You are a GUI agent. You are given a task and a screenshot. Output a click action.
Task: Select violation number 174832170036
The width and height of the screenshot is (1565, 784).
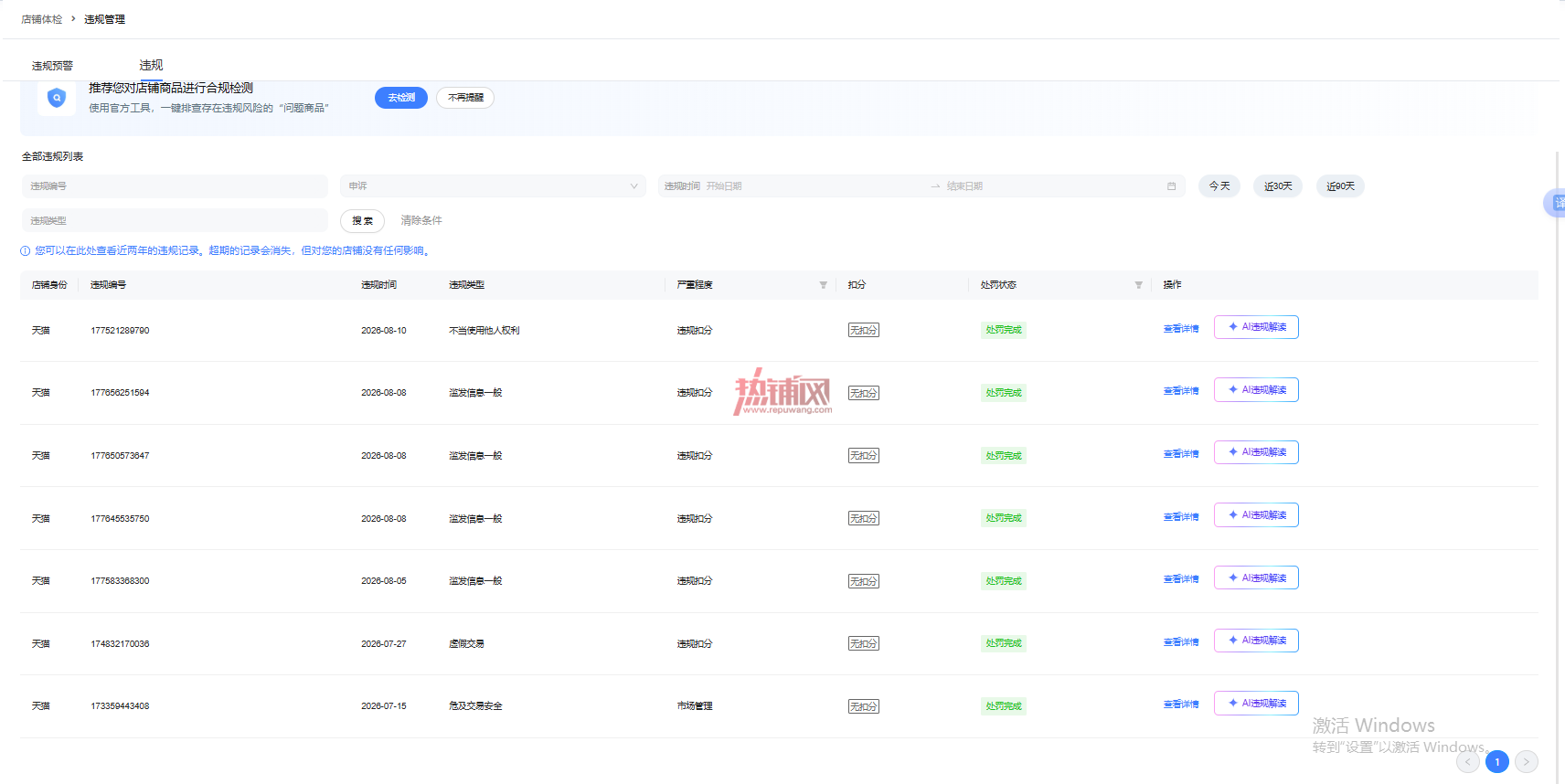[120, 644]
